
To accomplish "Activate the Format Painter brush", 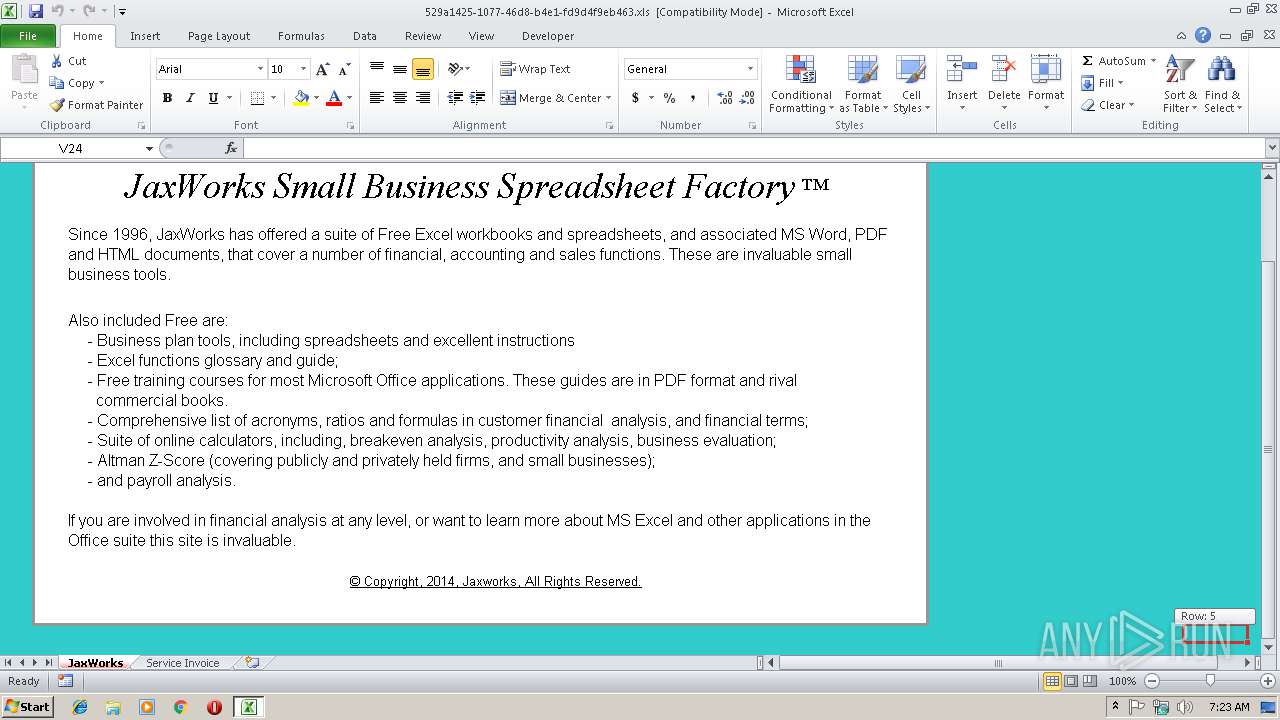I will (57, 105).
